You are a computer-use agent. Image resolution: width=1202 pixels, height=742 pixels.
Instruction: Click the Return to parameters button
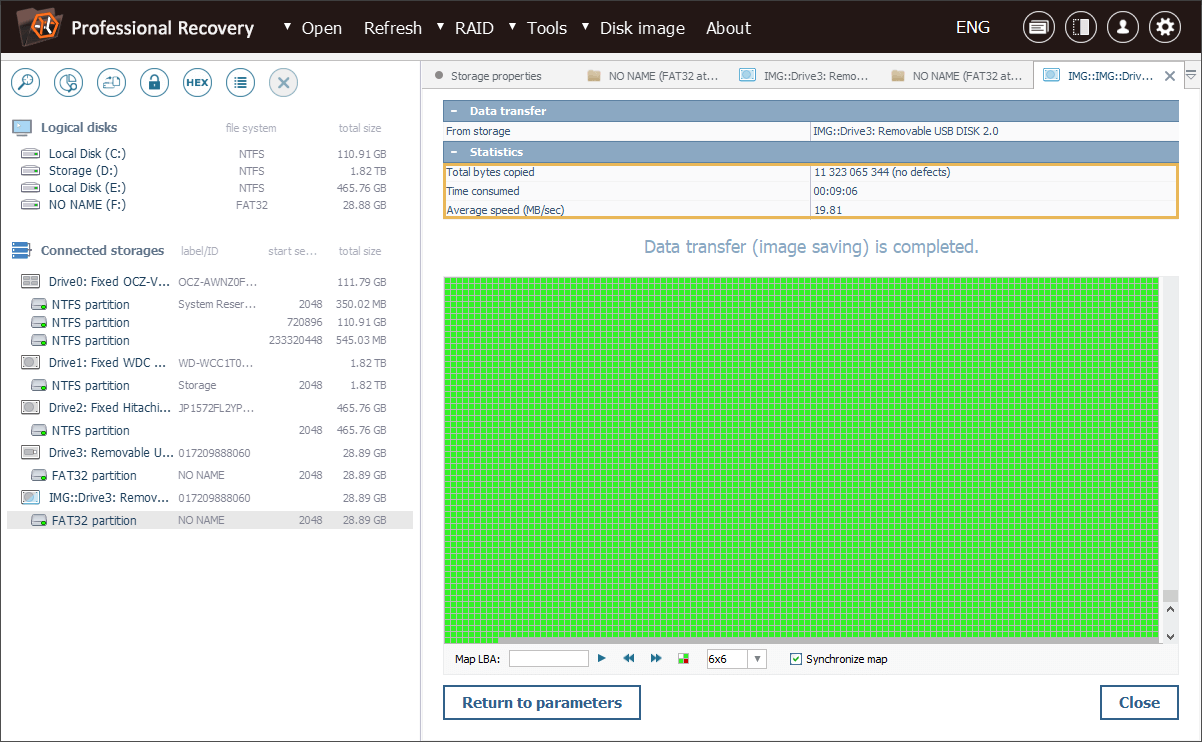542,703
